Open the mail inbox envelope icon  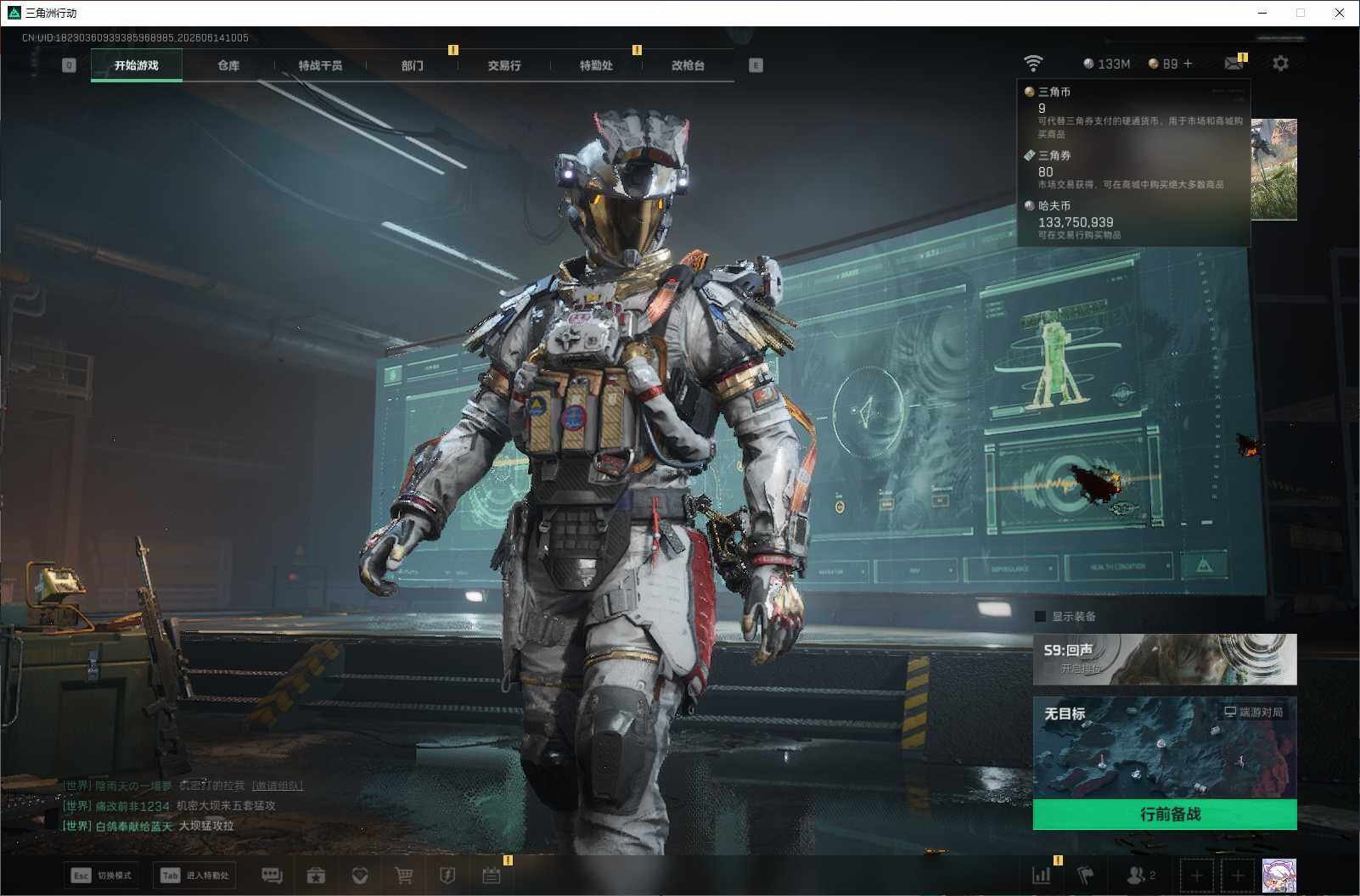(1234, 64)
